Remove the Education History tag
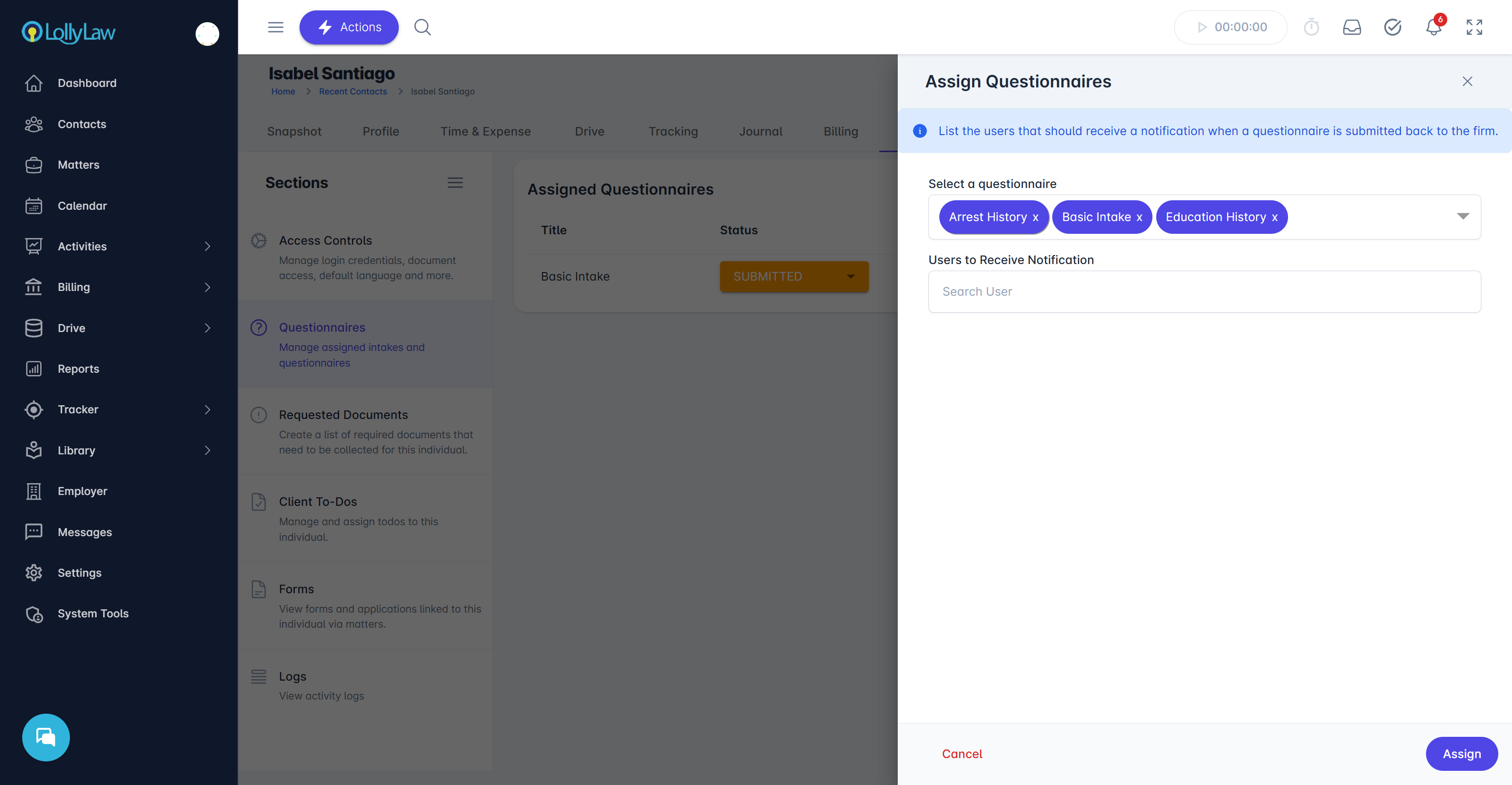Viewport: 1512px width, 785px height. coord(1274,218)
